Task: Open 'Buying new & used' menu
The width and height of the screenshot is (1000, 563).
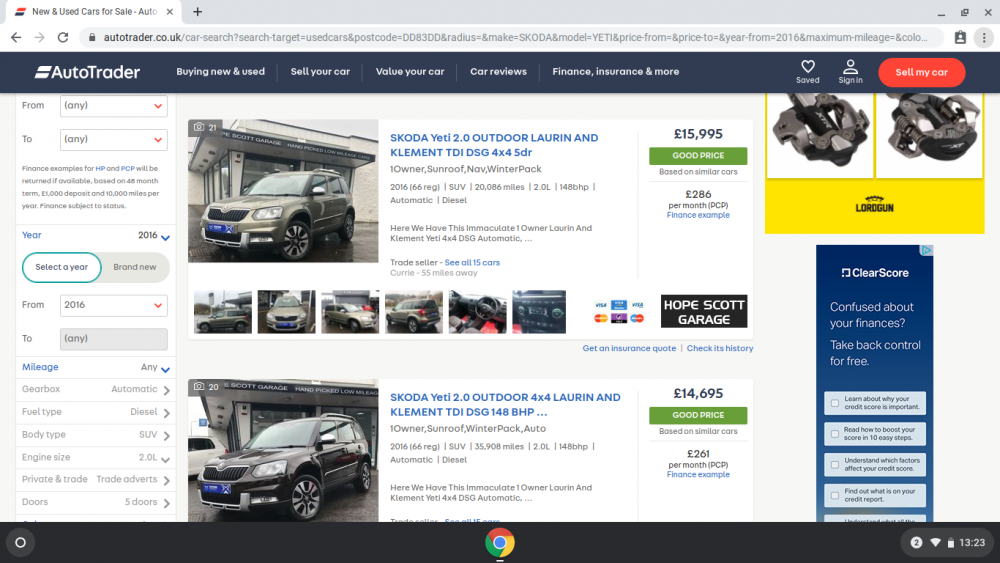Action: coord(221,71)
